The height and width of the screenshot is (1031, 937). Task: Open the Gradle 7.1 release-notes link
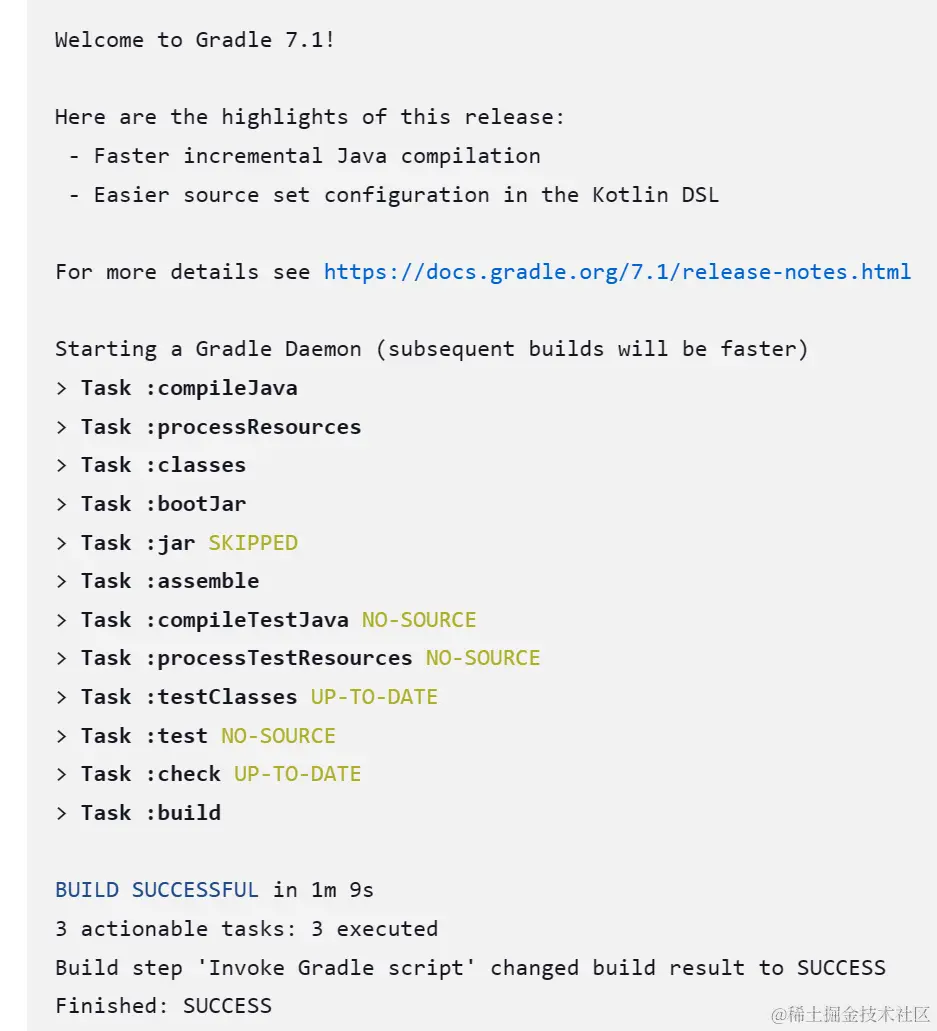(617, 272)
